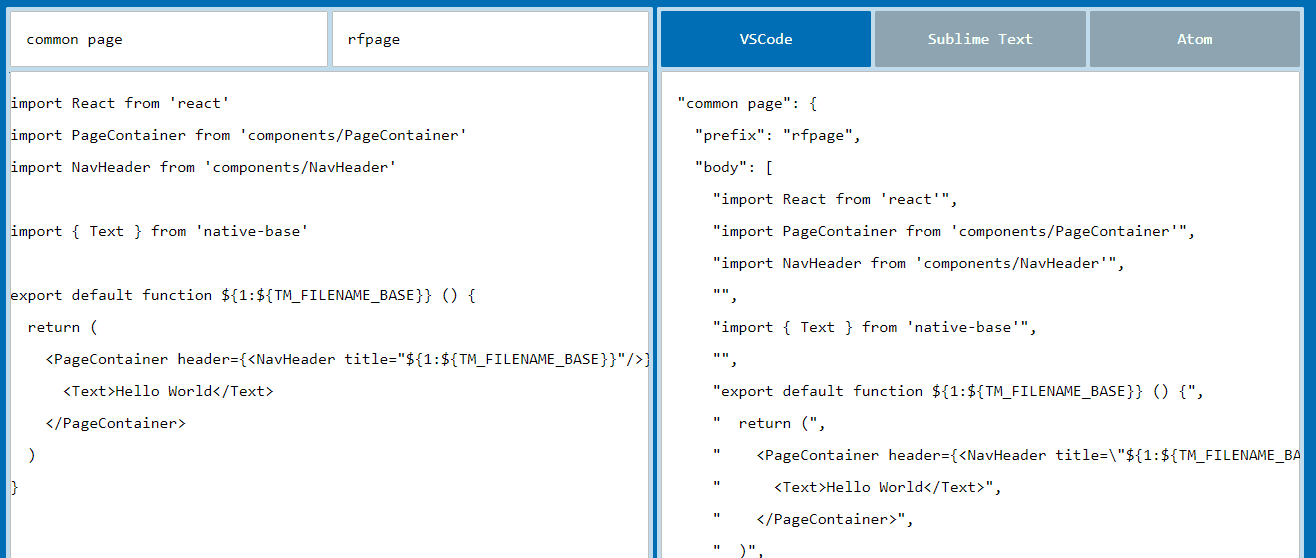Select the VSCode tab
The height and width of the screenshot is (558, 1316).
pos(766,39)
